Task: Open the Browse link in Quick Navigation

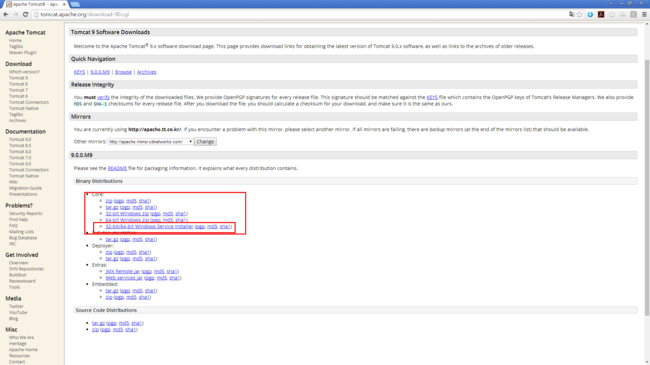Action: click(x=123, y=72)
